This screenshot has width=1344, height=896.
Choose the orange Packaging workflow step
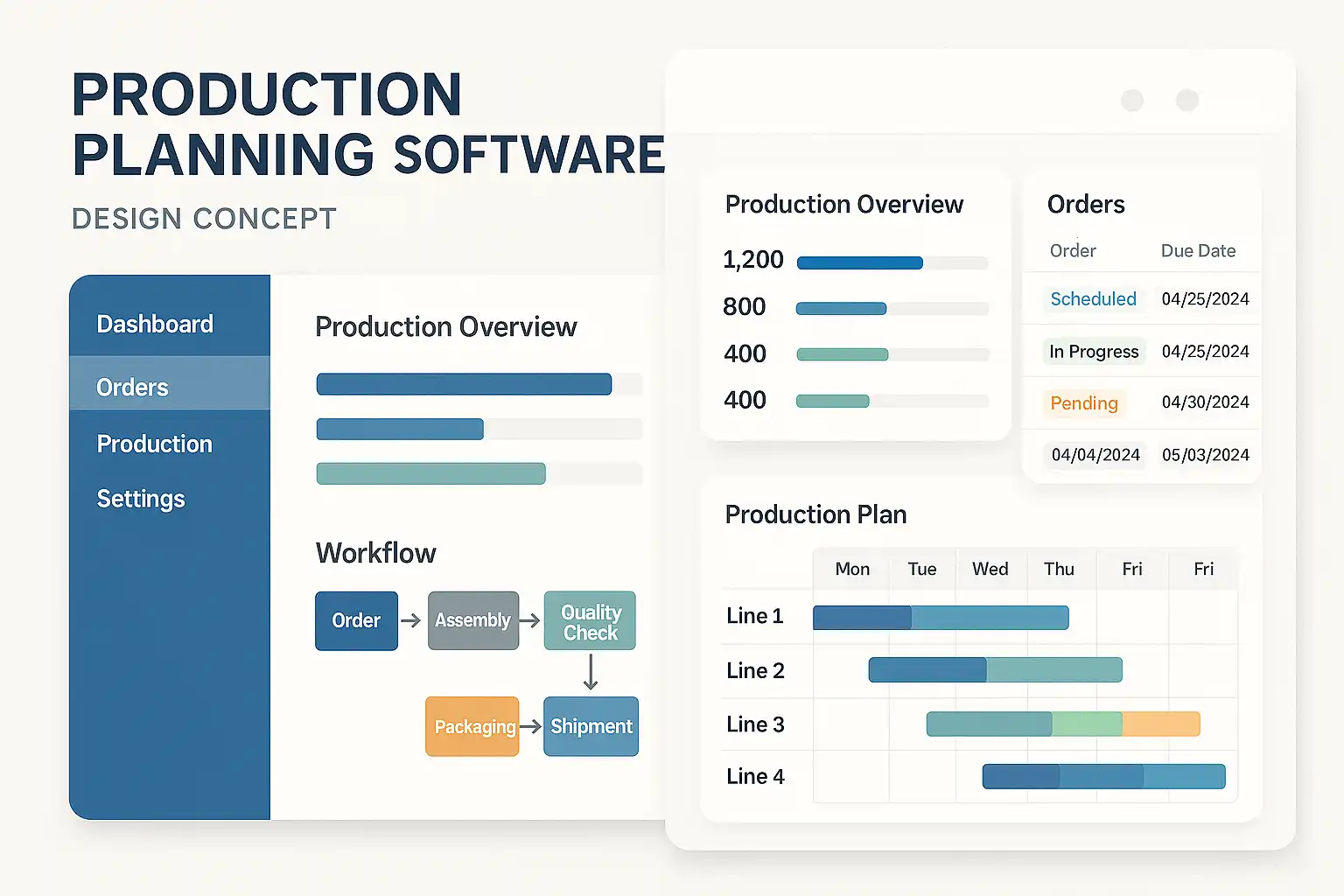tap(472, 726)
